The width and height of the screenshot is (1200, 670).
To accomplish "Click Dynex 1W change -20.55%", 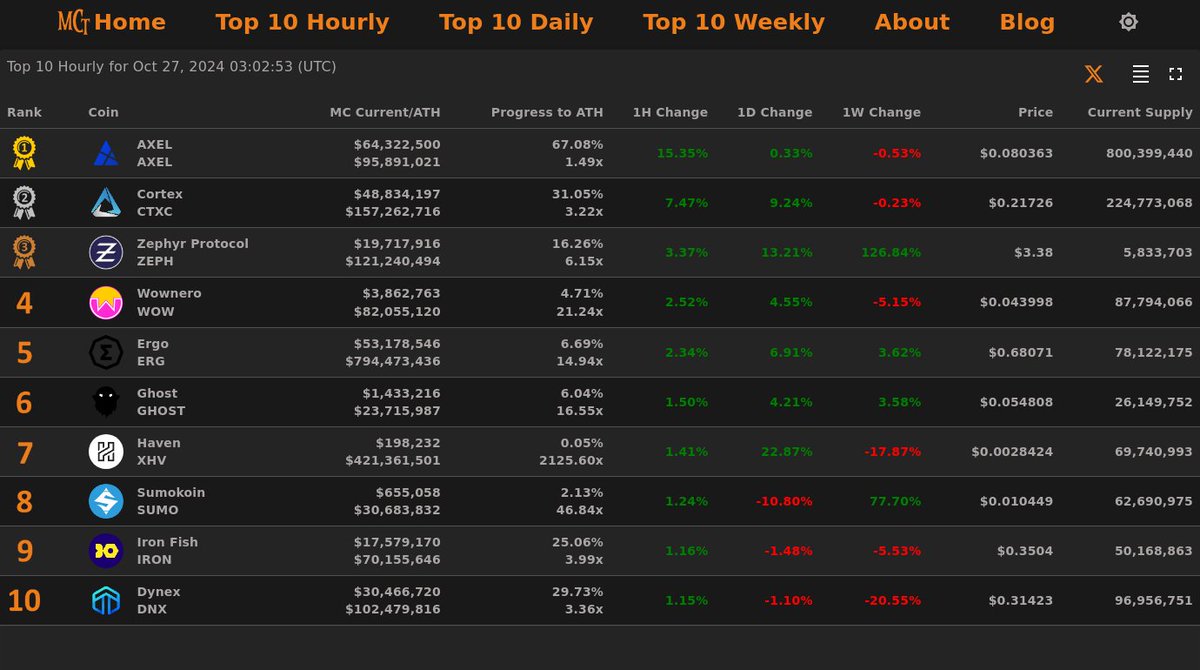I will tap(893, 600).
